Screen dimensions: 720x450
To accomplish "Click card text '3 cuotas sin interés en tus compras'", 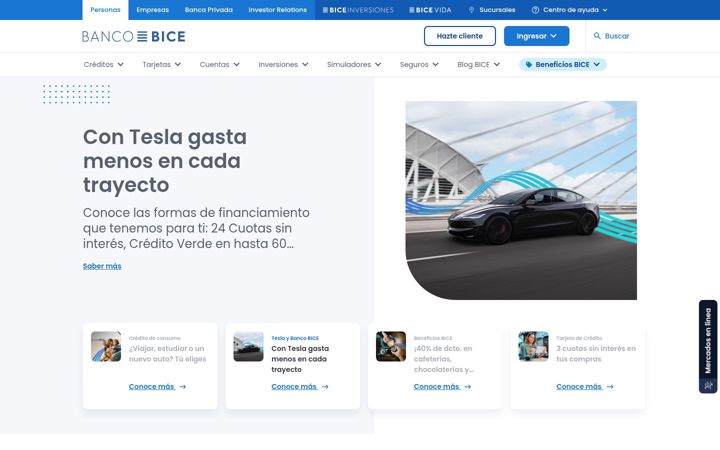I will pos(596,354).
